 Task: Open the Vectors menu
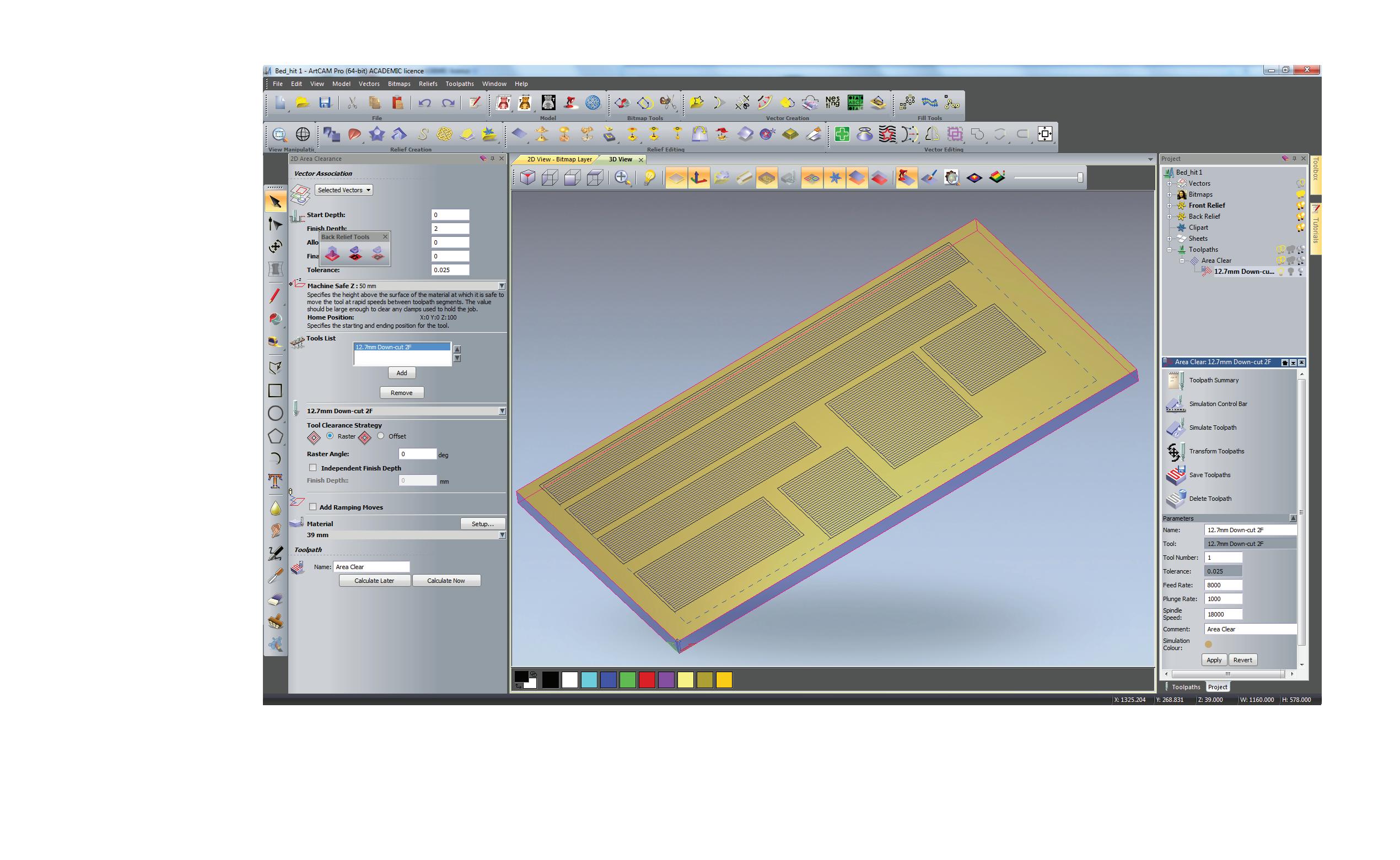pyautogui.click(x=369, y=84)
